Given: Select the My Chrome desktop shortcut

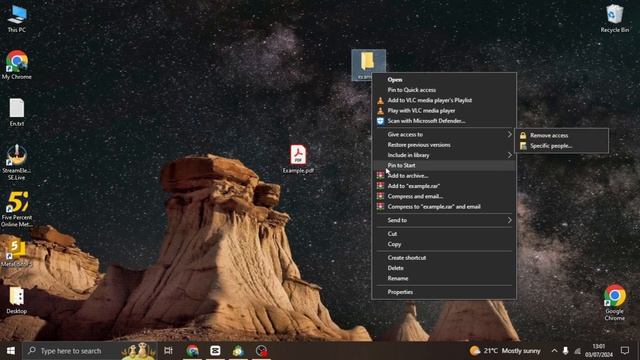Looking at the screenshot, I should 17,65.
